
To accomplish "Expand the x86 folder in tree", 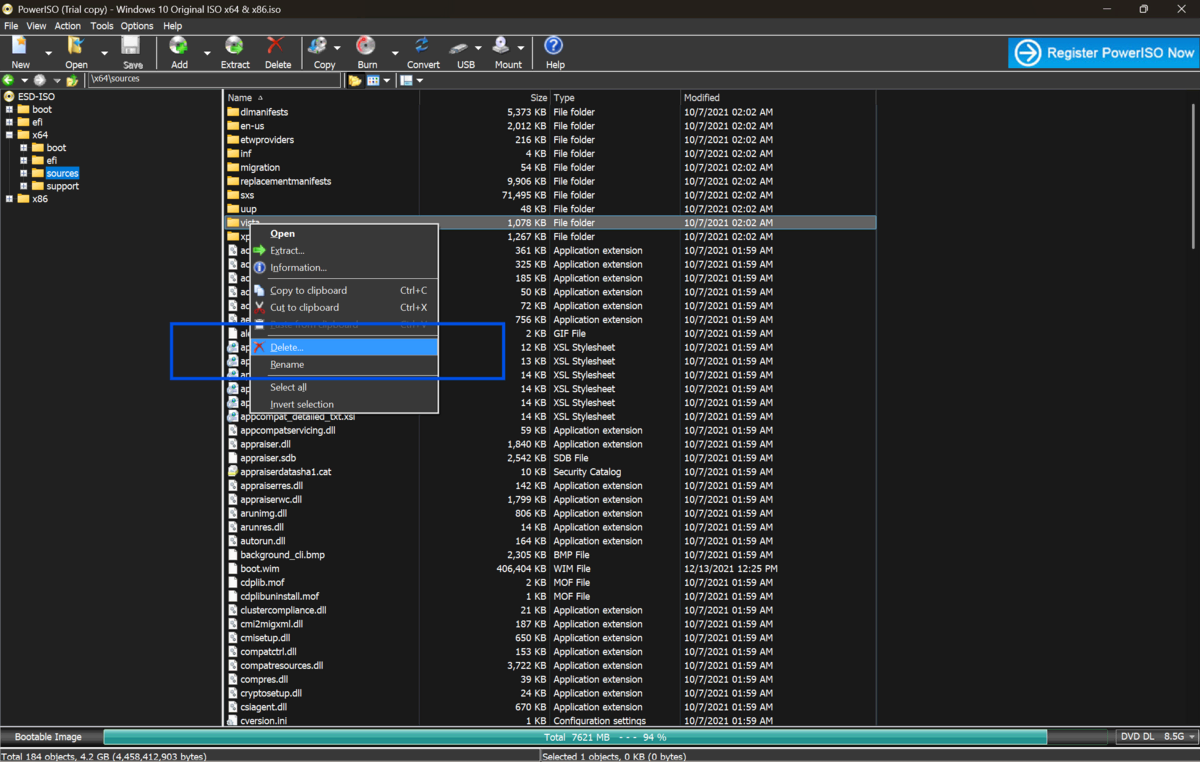I will (9, 199).
